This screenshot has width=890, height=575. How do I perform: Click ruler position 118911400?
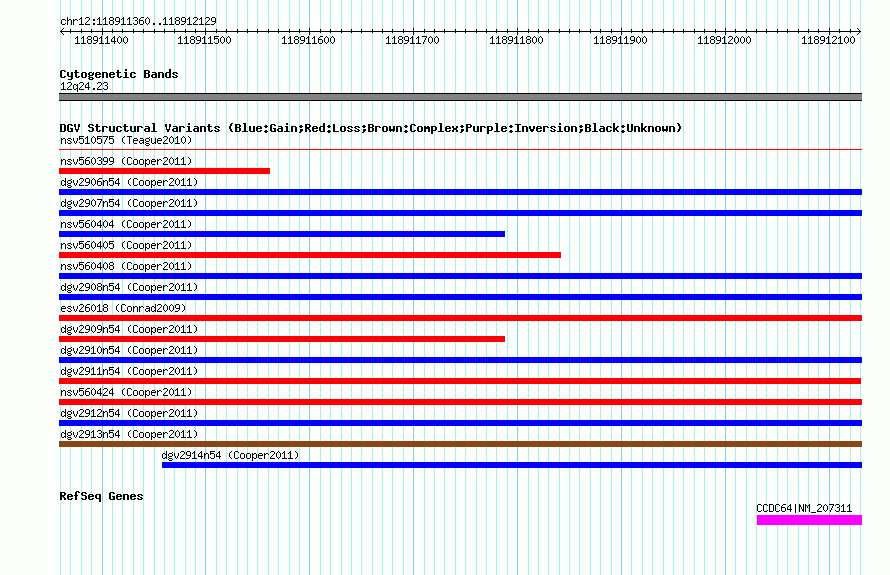pyautogui.click(x=101, y=40)
